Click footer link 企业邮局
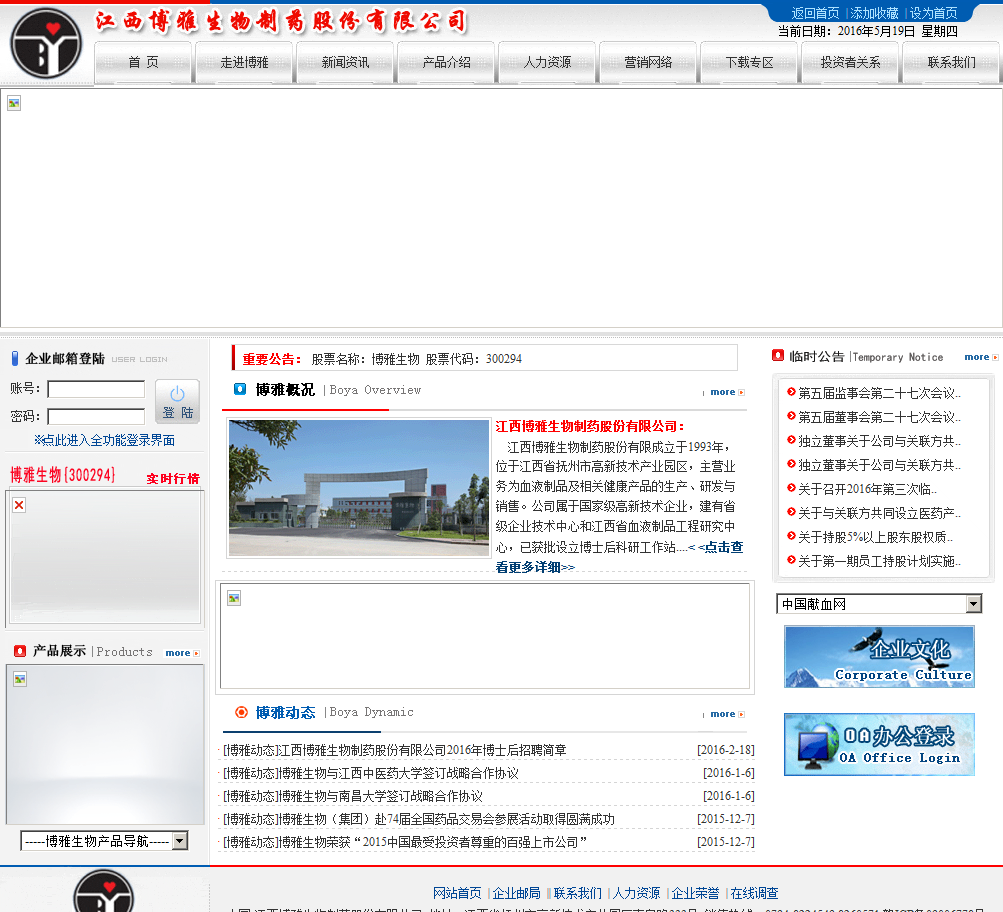Image resolution: width=1003 pixels, height=912 pixels. pos(516,893)
